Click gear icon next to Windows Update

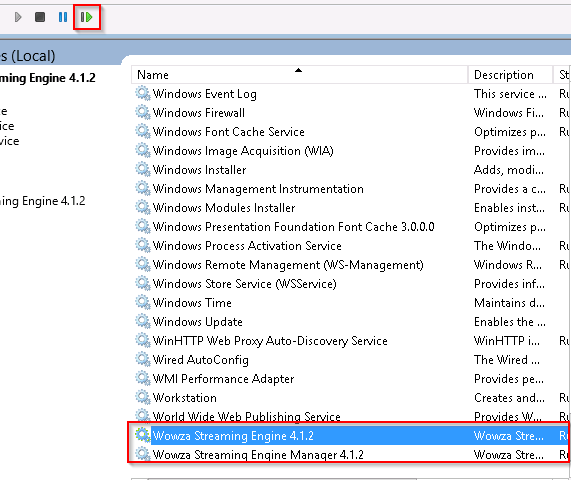tap(143, 321)
